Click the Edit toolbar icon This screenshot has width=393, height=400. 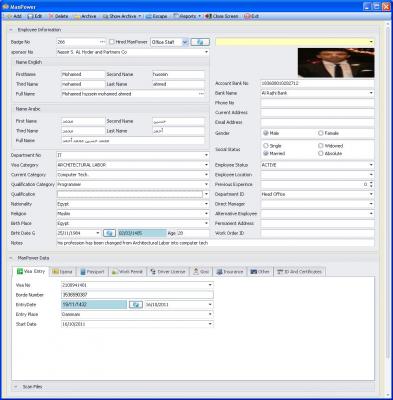30,16
